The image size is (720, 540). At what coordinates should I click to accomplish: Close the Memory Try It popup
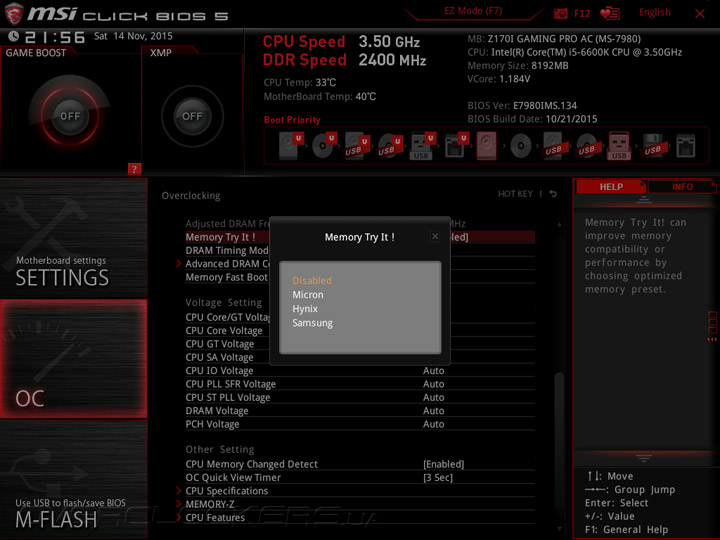(x=435, y=236)
